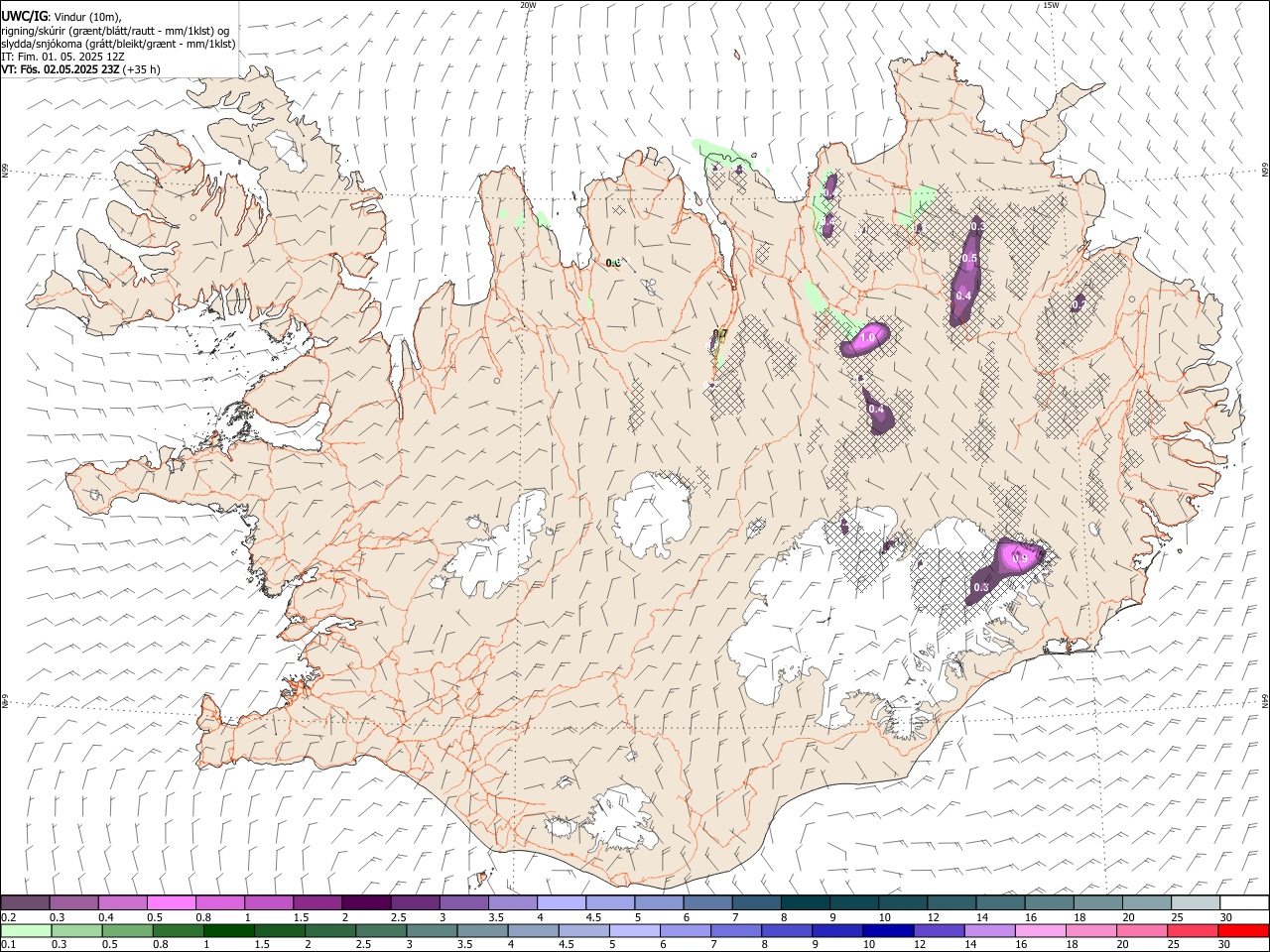
Task: Click the 'IT: Fim. 01. 05. 2025 12Z' line
Action: click(x=63, y=57)
